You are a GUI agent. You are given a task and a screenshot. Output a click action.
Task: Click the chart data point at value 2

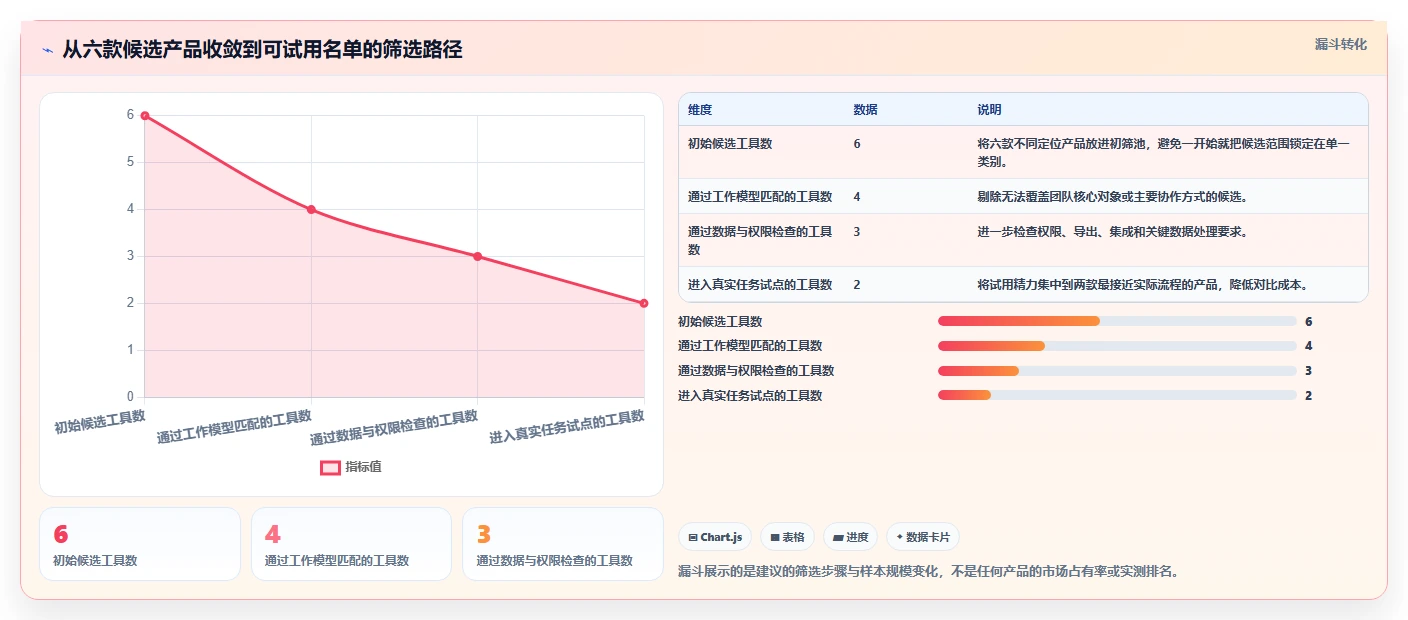(644, 303)
